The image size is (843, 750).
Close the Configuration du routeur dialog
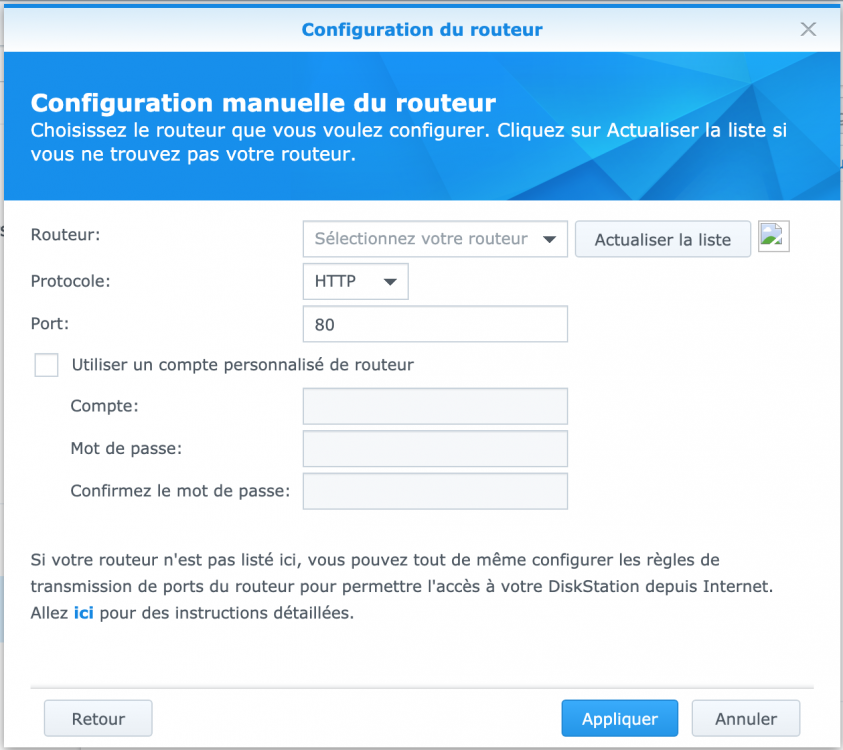(809, 30)
